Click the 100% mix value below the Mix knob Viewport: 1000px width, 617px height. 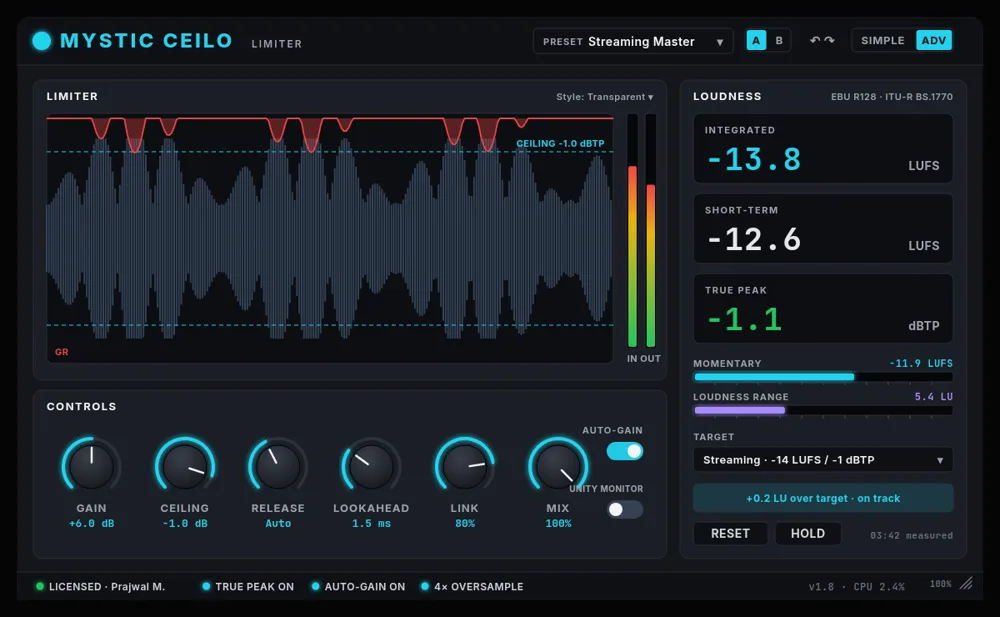(x=558, y=523)
